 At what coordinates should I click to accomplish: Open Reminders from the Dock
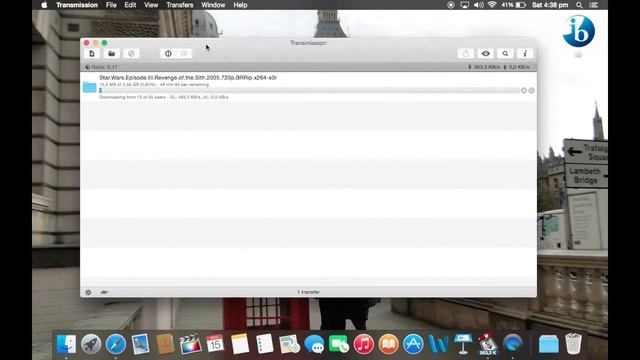pyautogui.click(x=264, y=344)
